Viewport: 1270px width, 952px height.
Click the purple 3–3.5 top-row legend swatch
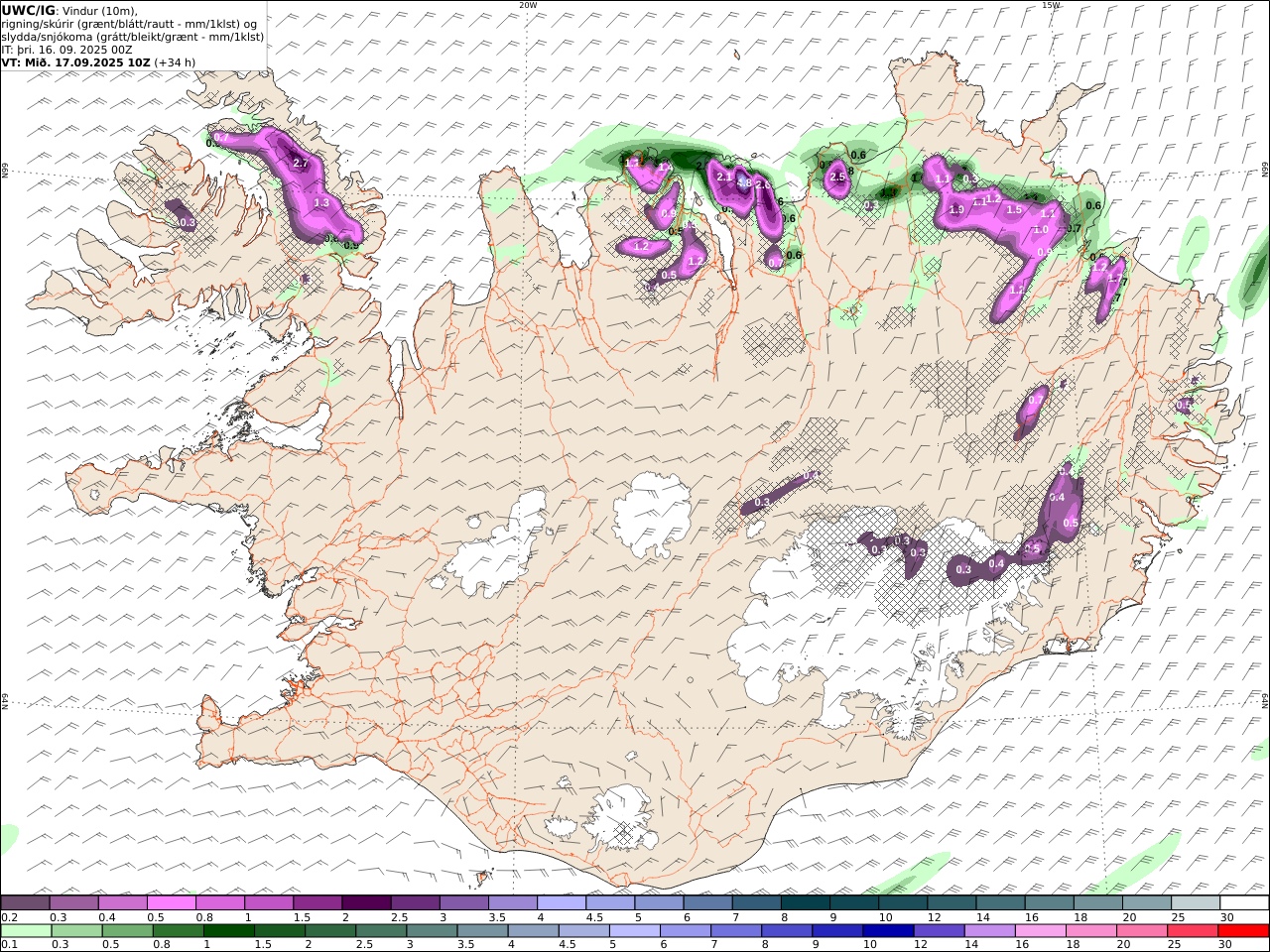pyautogui.click(x=464, y=903)
